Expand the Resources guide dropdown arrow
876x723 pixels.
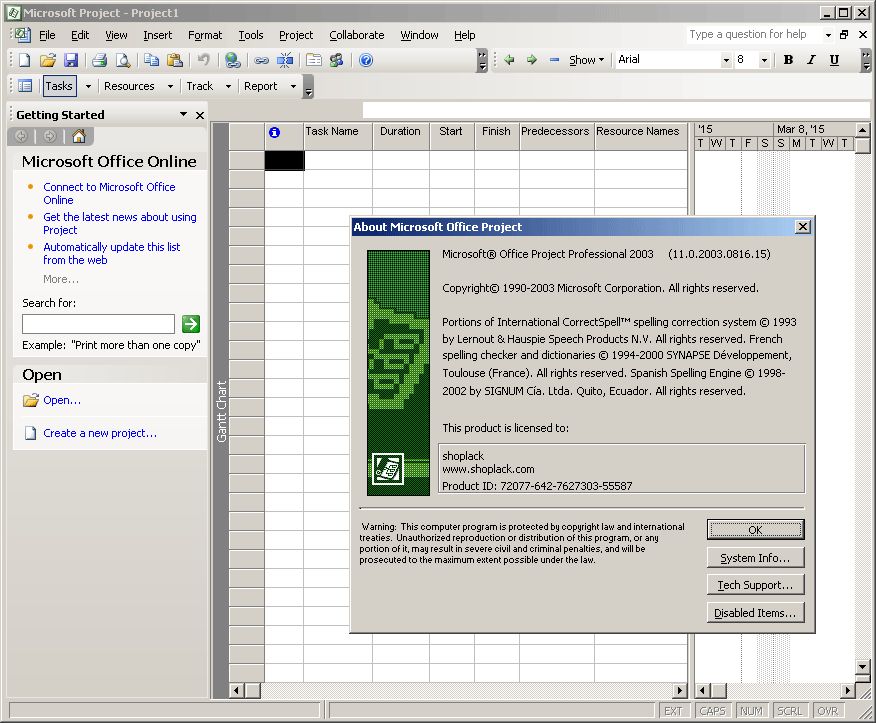tap(170, 86)
